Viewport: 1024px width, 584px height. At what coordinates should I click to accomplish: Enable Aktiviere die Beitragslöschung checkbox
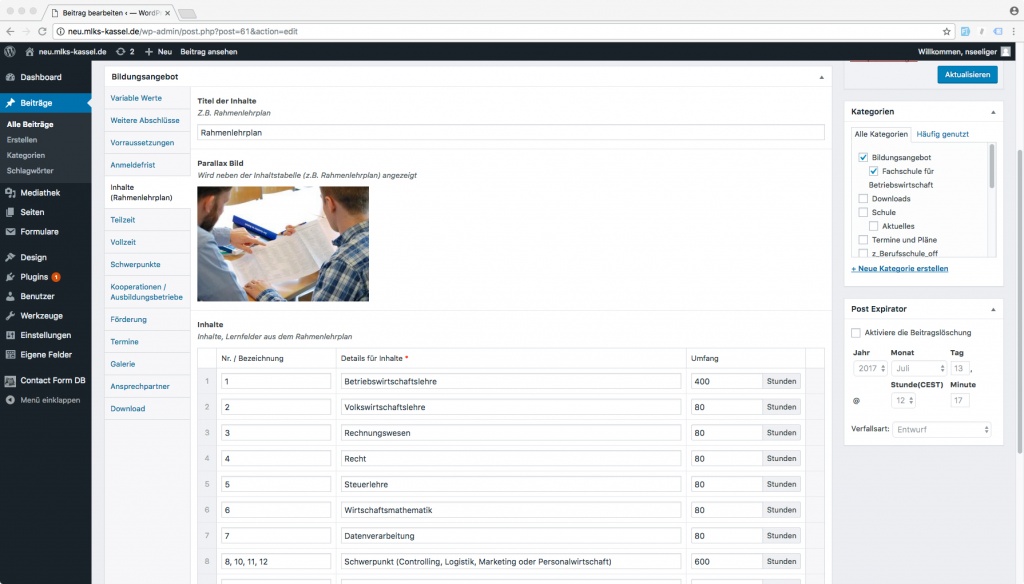[x=856, y=333]
